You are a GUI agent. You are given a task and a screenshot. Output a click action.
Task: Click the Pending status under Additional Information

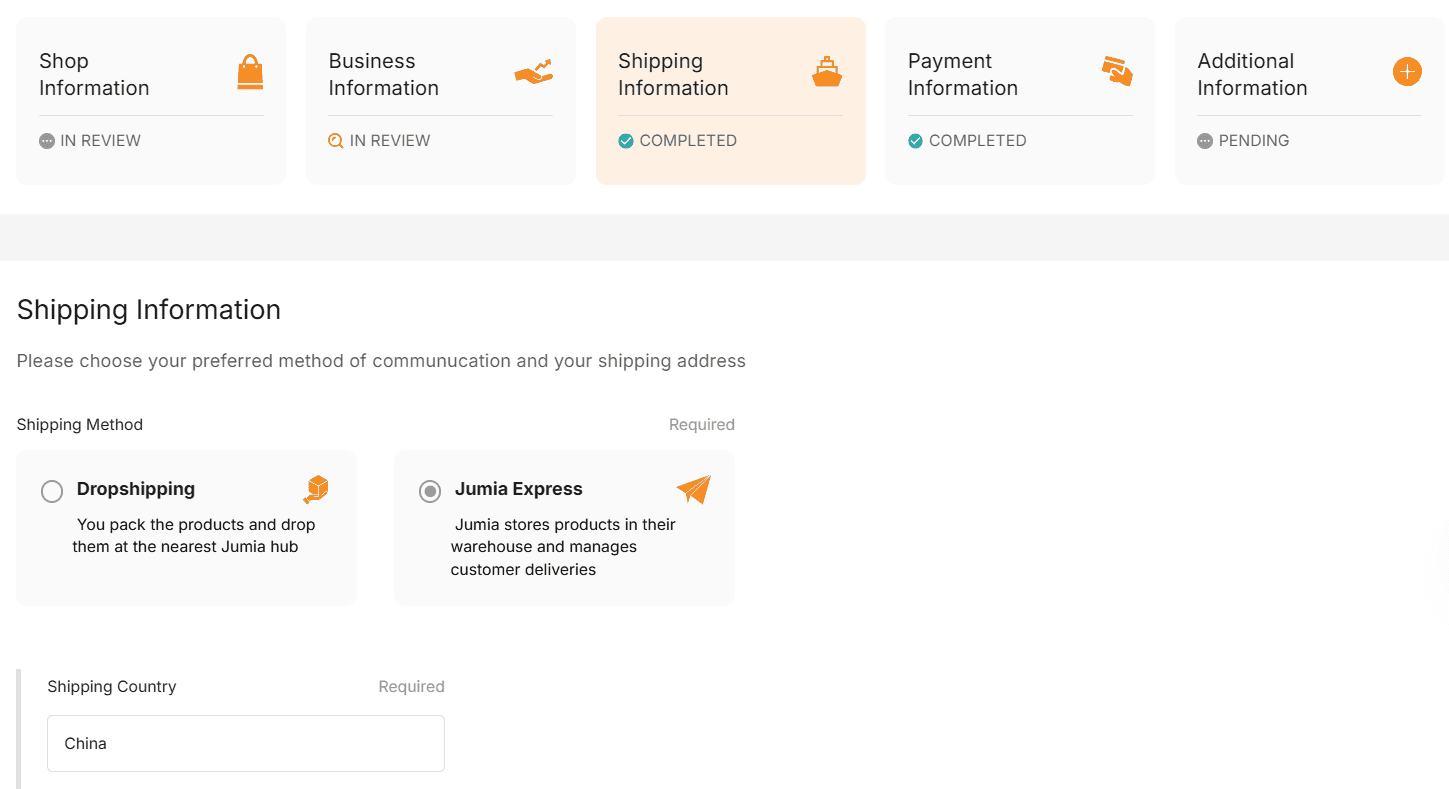point(1253,141)
